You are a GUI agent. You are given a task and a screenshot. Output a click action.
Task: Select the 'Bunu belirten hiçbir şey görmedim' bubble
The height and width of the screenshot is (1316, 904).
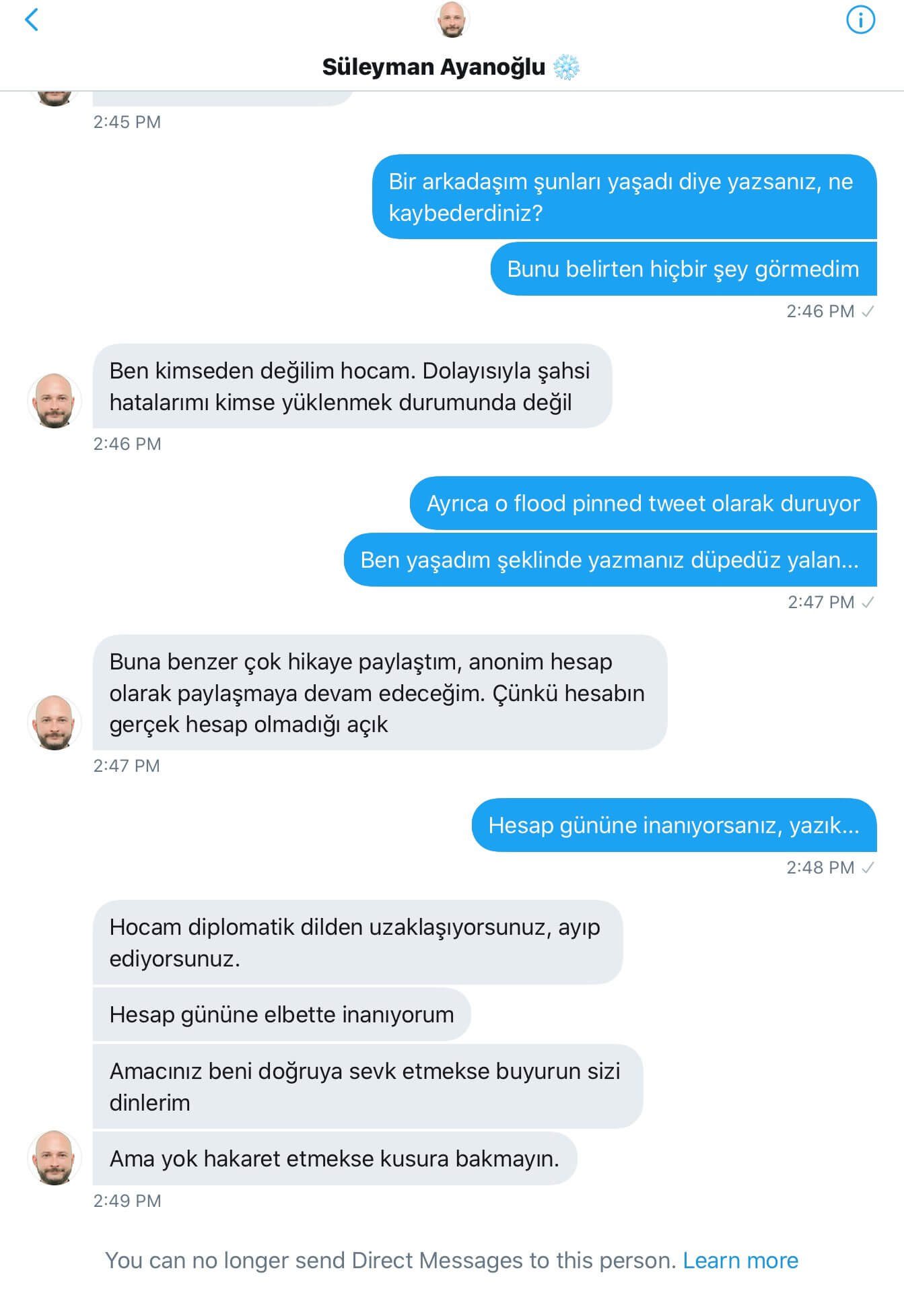(683, 269)
